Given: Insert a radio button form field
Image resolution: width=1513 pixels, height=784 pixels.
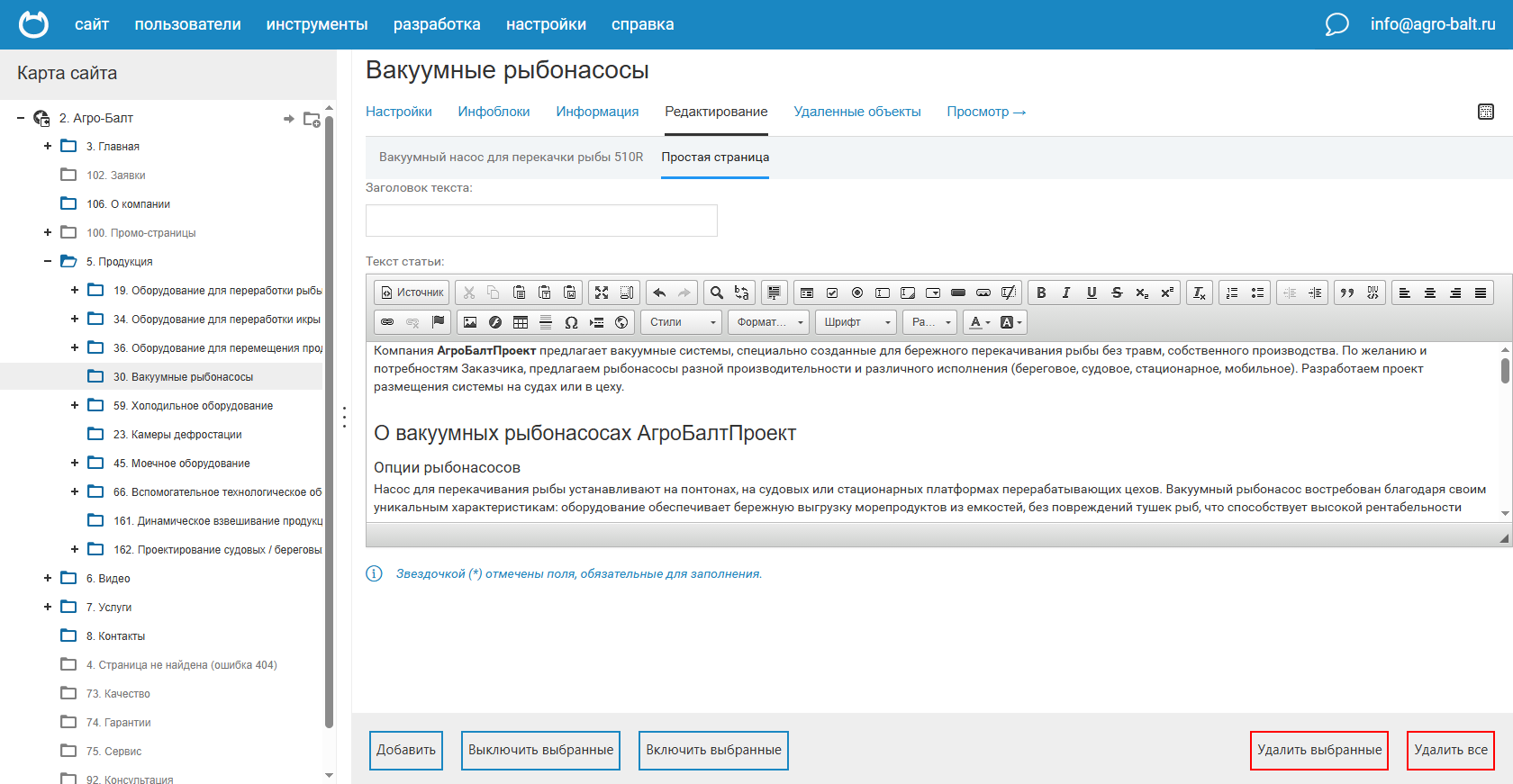Looking at the screenshot, I should coord(857,293).
